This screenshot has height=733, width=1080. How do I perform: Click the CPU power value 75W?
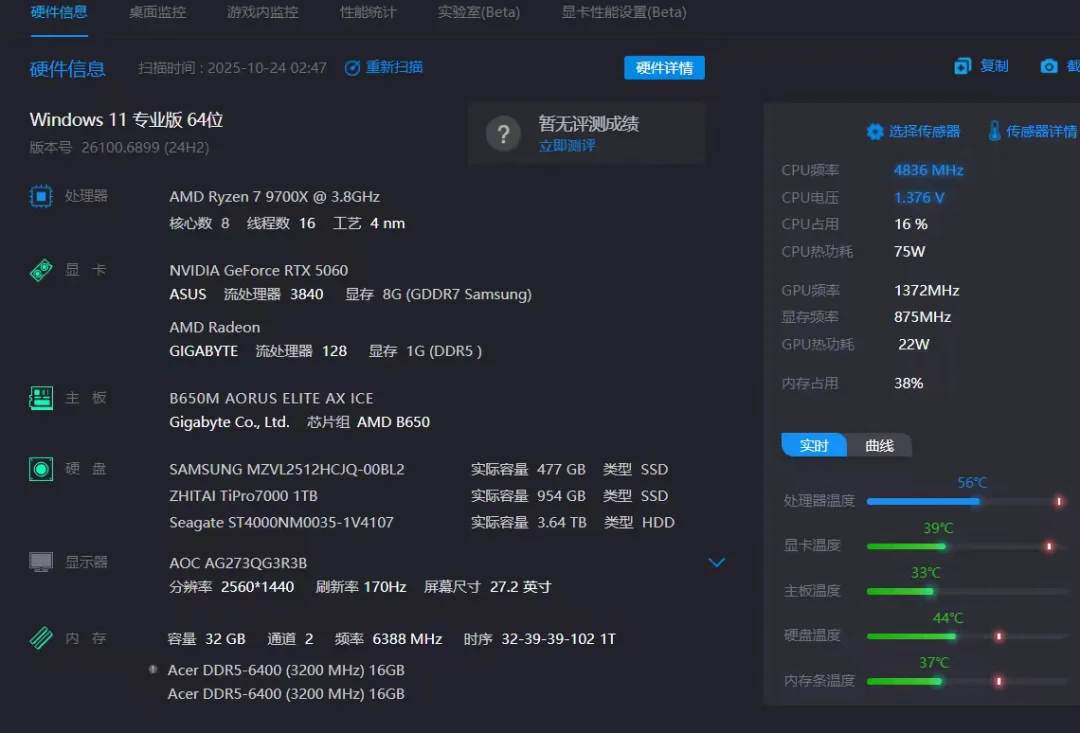point(909,251)
